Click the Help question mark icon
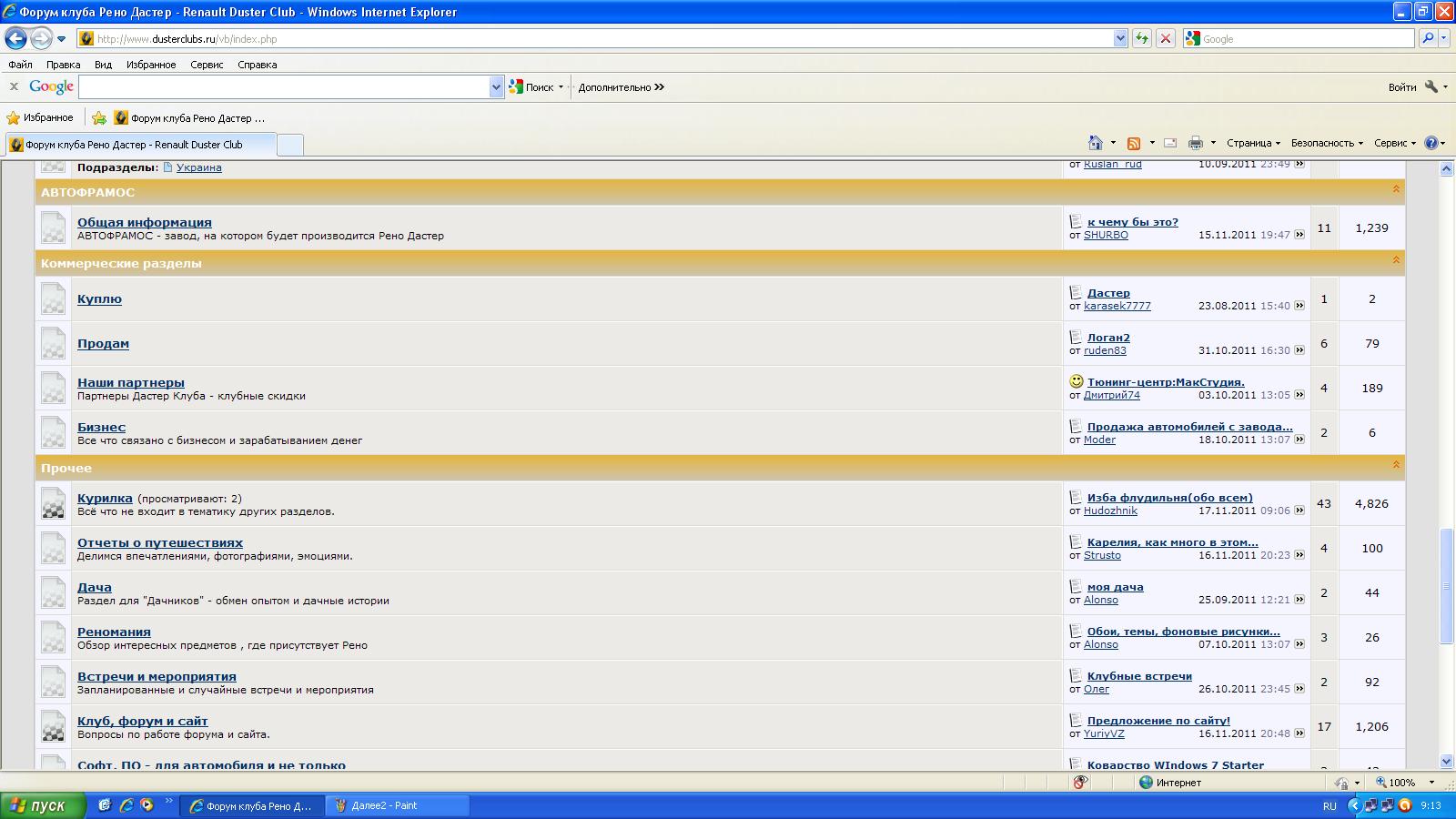This screenshot has height=819, width=1456. pyautogui.click(x=1431, y=143)
